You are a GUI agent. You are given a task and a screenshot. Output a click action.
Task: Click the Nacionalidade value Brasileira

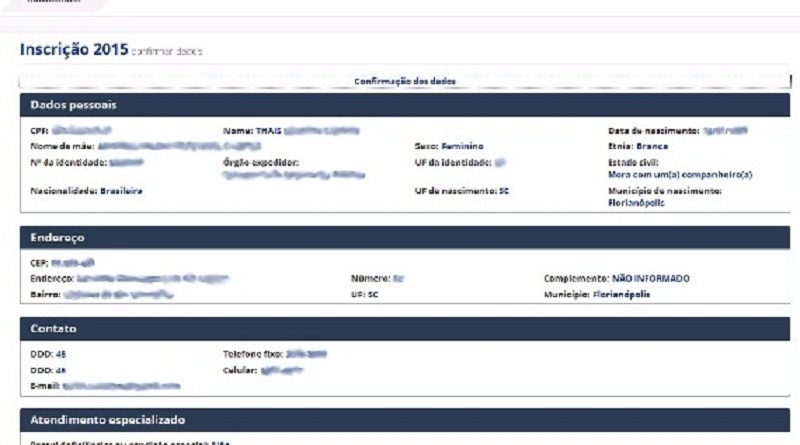pyautogui.click(x=119, y=190)
